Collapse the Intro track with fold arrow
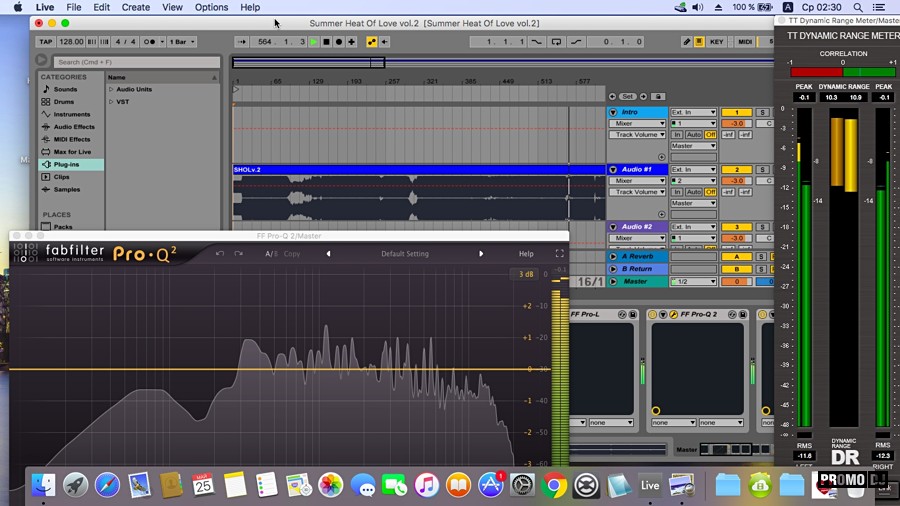The image size is (900, 506). coord(613,113)
